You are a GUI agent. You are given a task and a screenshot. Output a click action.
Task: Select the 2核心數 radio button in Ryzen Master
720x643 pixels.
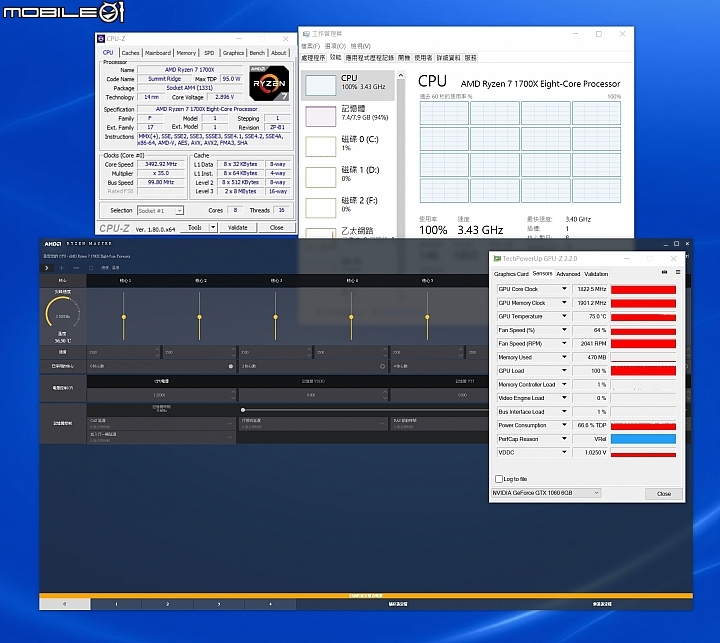(x=382, y=366)
